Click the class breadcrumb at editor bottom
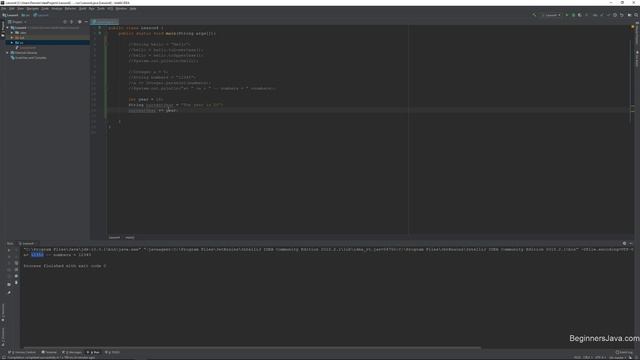Viewport: 640px width, 360px height. pyautogui.click(x=114, y=238)
